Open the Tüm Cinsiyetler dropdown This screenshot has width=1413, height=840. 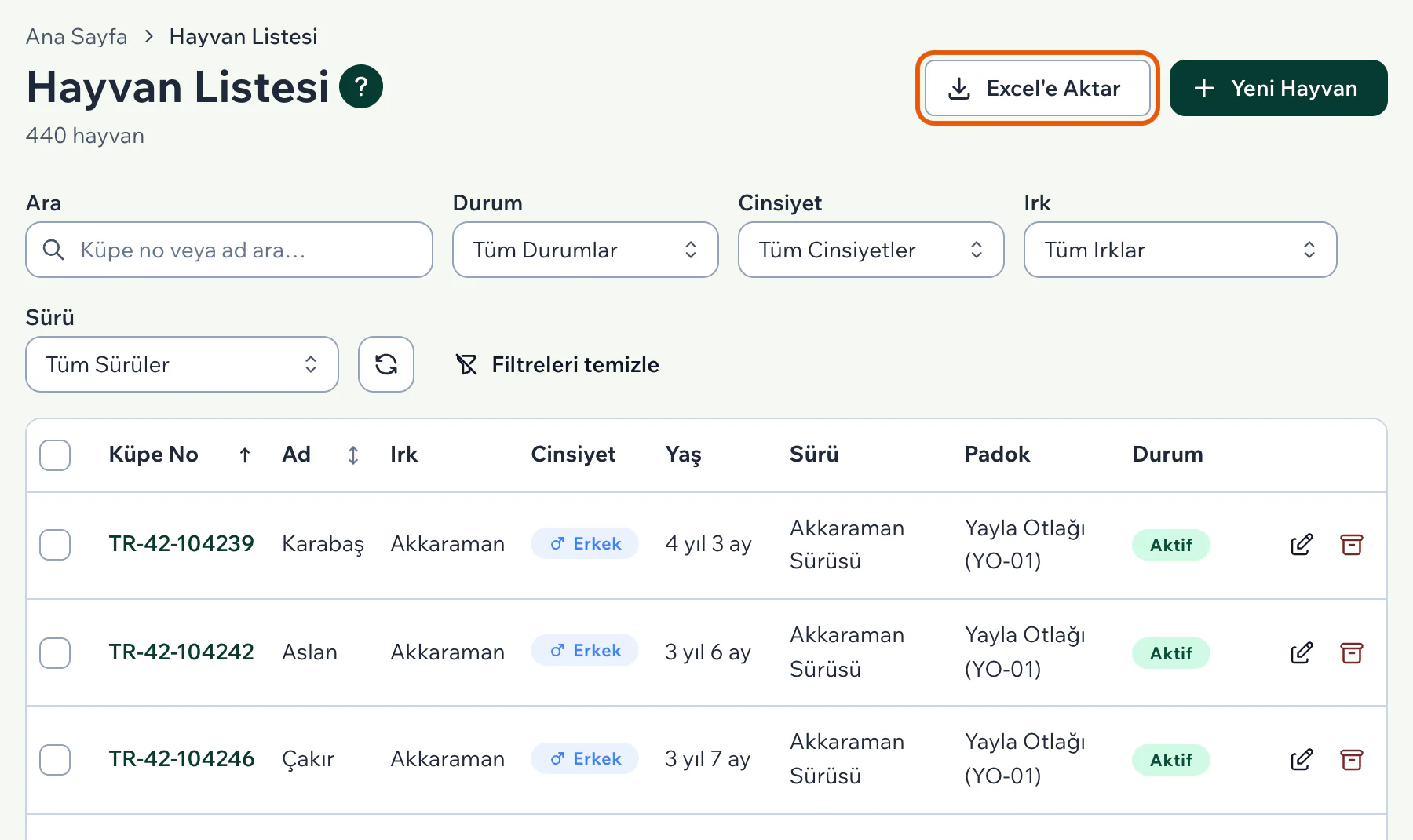tap(871, 250)
